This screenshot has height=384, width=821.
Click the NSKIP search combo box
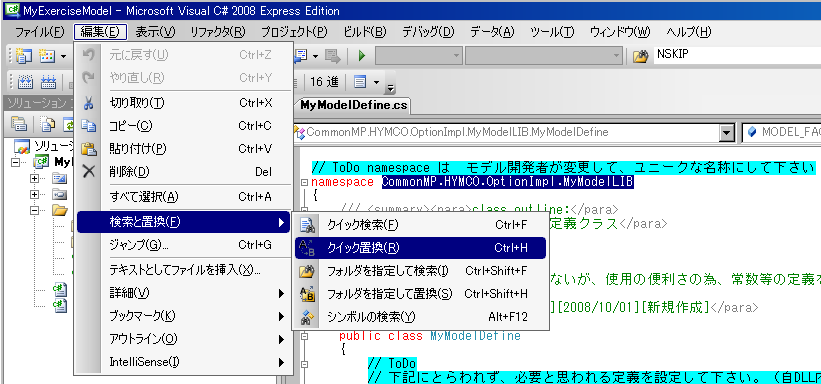pos(737,55)
